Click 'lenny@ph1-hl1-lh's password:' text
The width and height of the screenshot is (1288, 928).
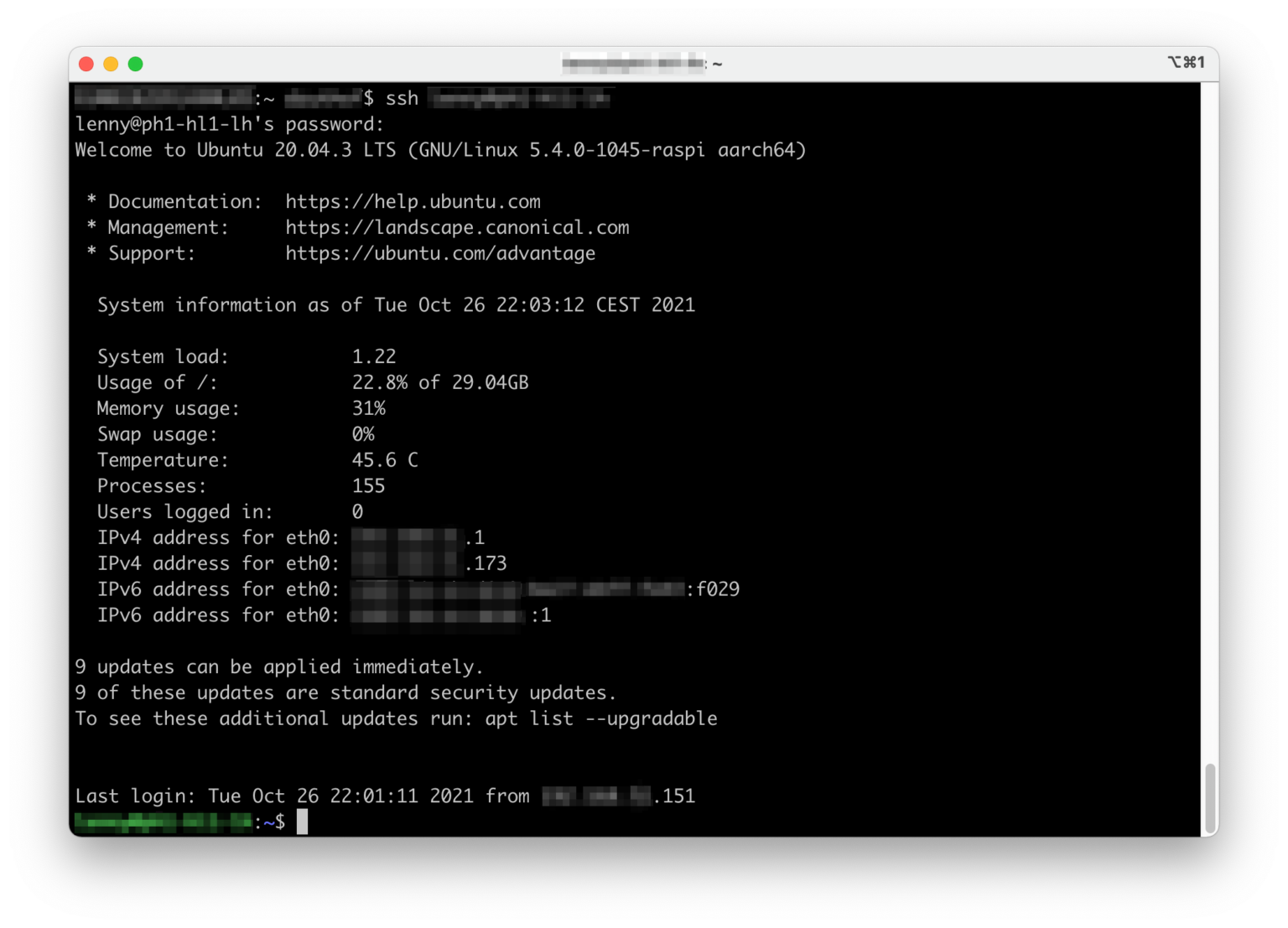[230, 124]
